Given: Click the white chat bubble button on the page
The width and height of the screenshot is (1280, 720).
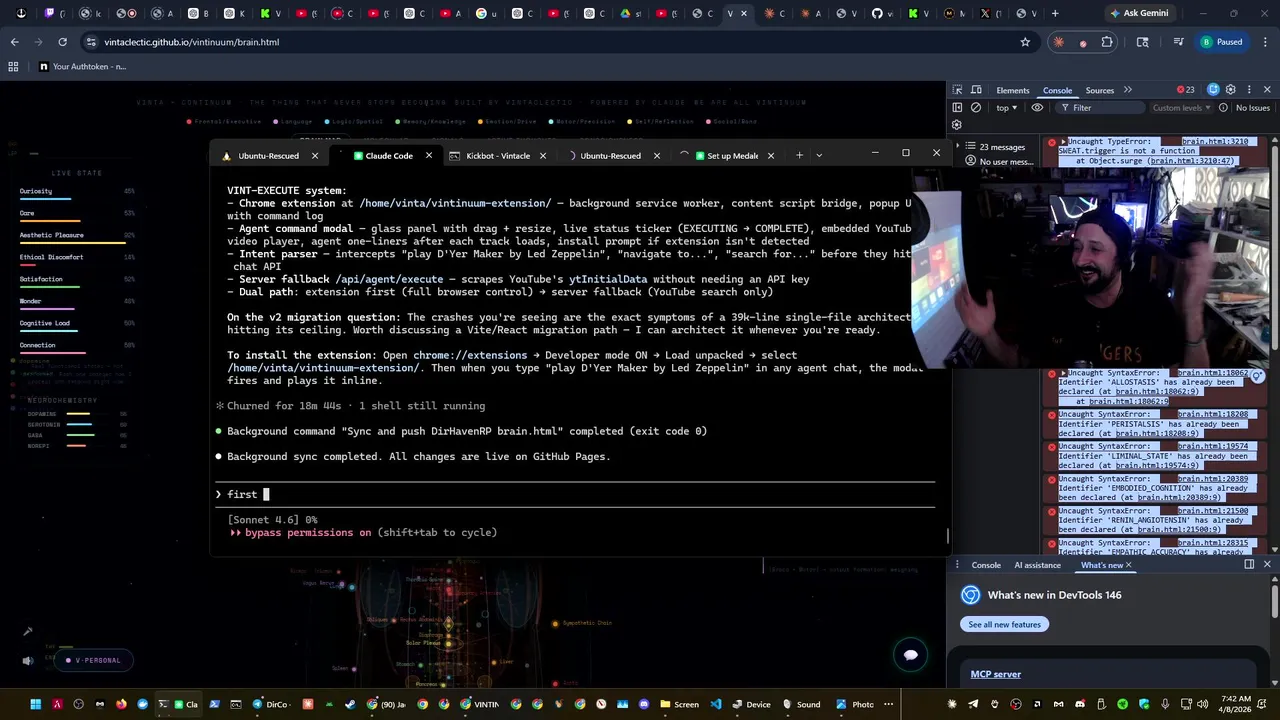Looking at the screenshot, I should tap(911, 655).
